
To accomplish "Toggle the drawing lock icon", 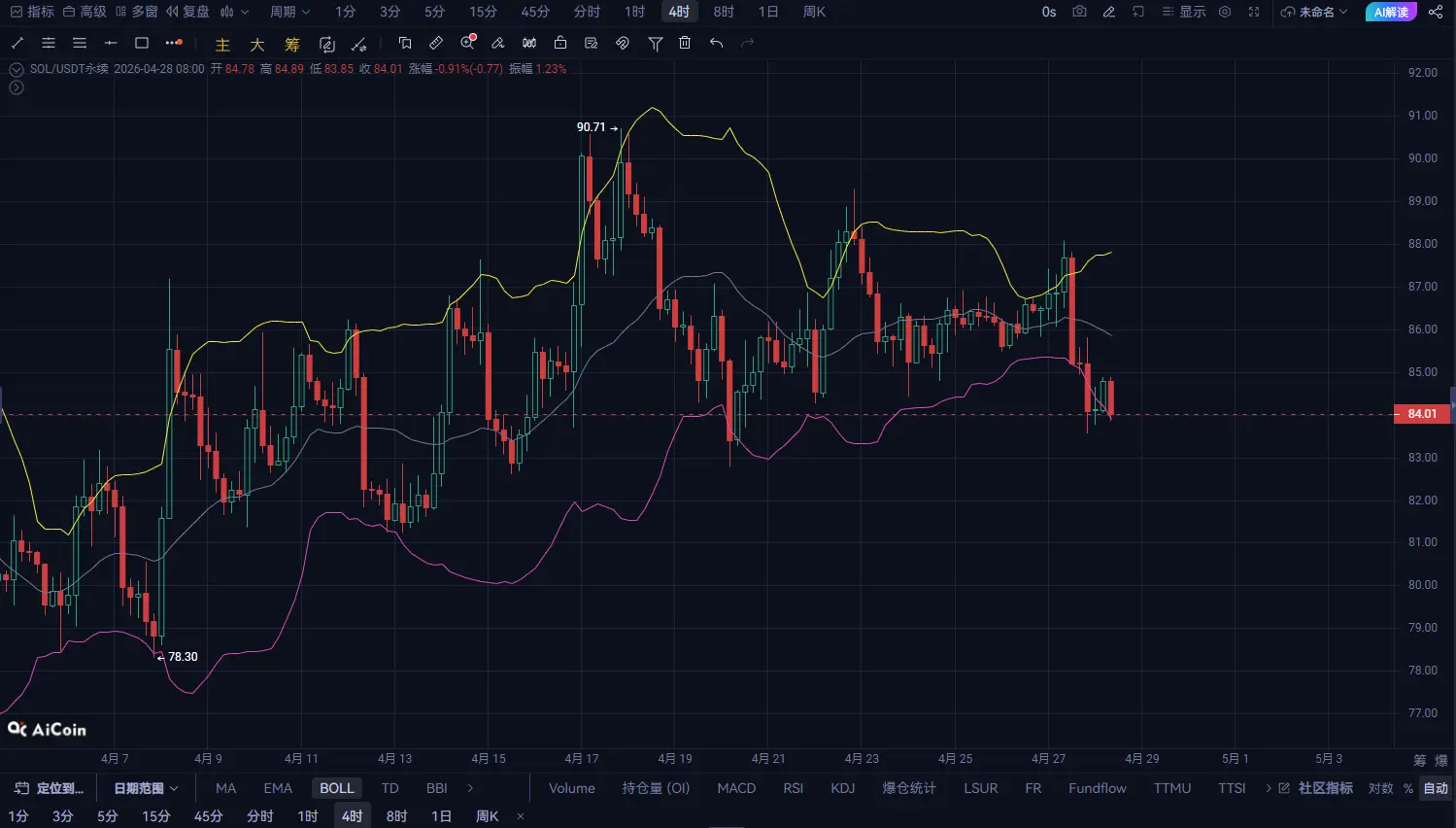I will [560, 43].
